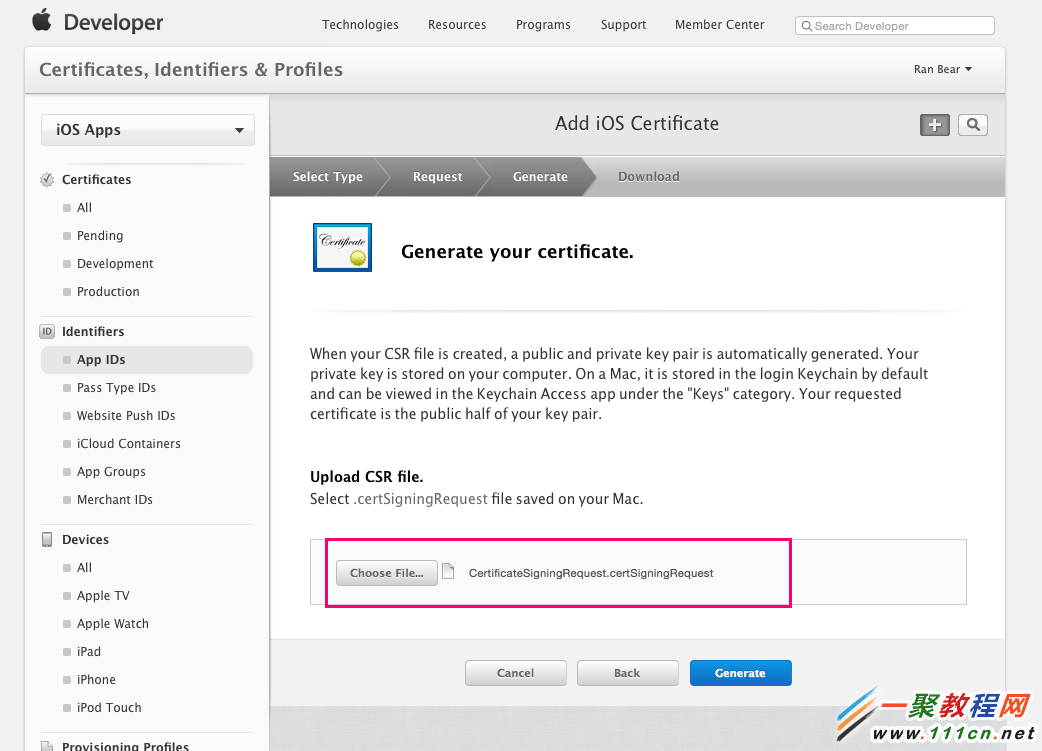1042x751 pixels.
Task: Click the plus icon to add certificate
Action: [935, 125]
